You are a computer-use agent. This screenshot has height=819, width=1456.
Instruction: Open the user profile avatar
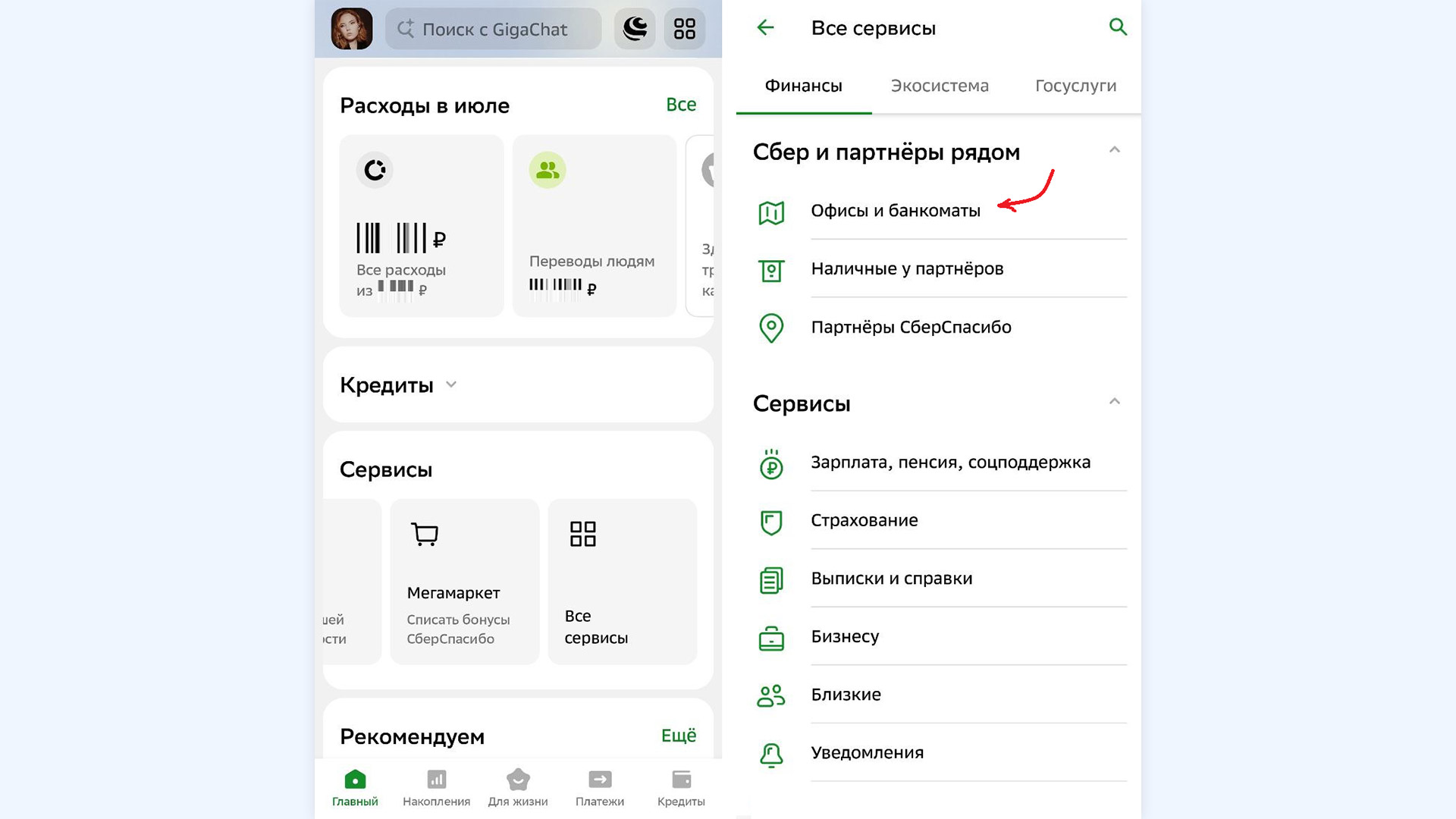click(351, 29)
